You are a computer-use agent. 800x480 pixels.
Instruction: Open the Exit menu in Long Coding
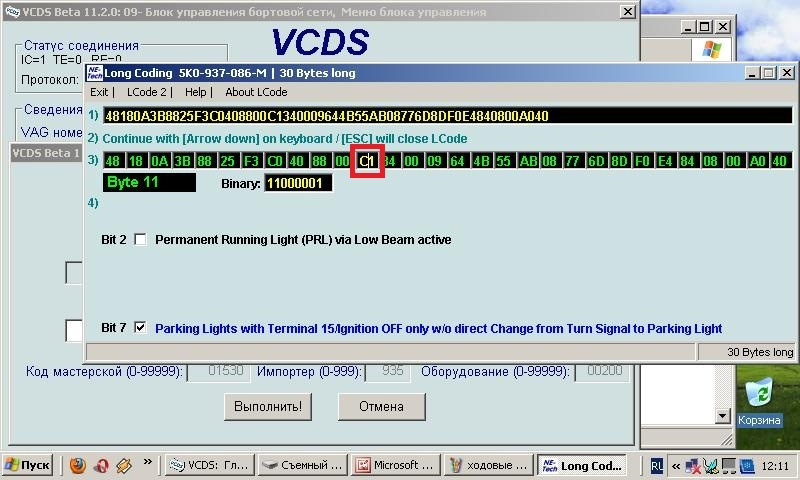click(99, 92)
